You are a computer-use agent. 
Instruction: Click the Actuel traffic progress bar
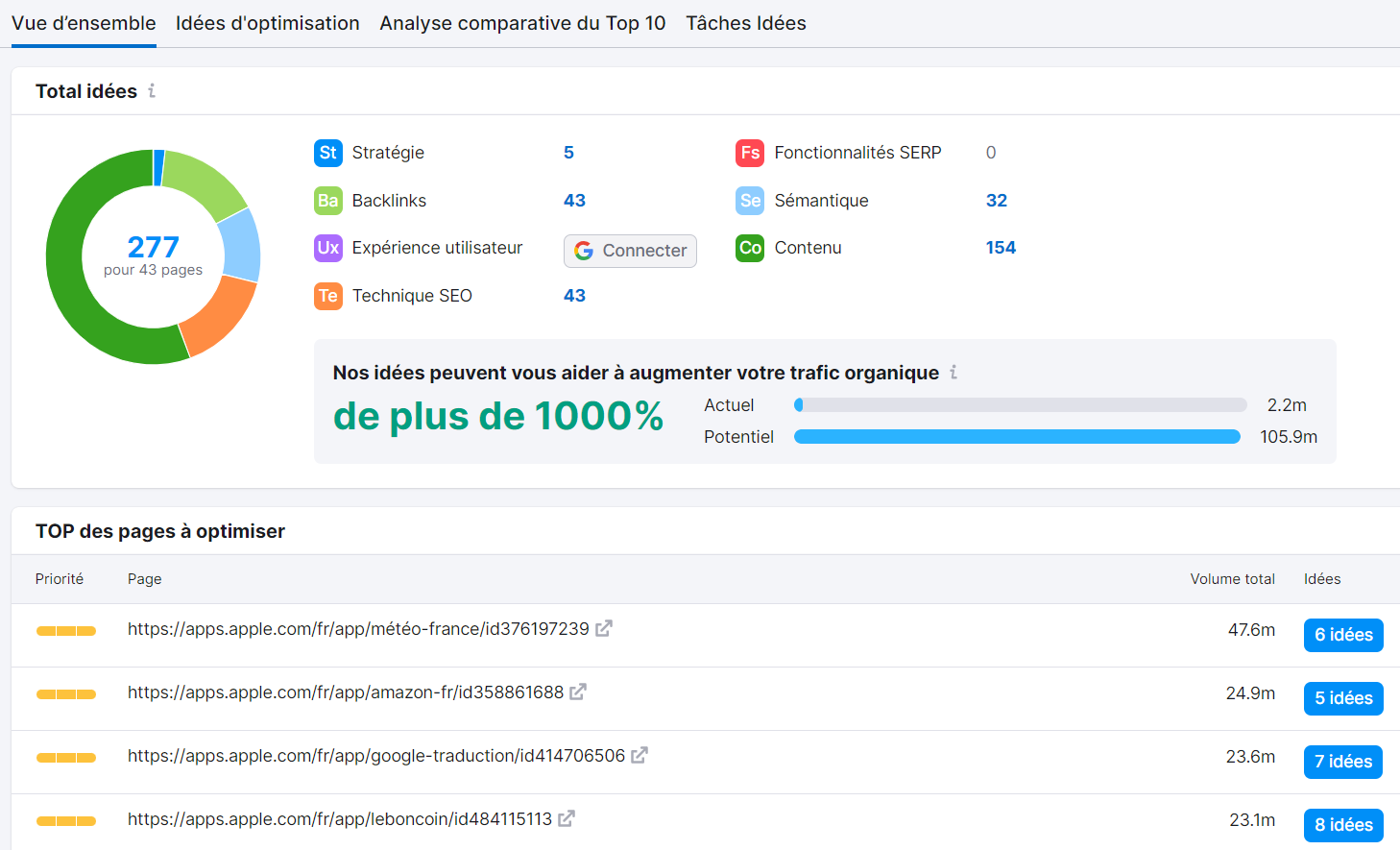1021,405
